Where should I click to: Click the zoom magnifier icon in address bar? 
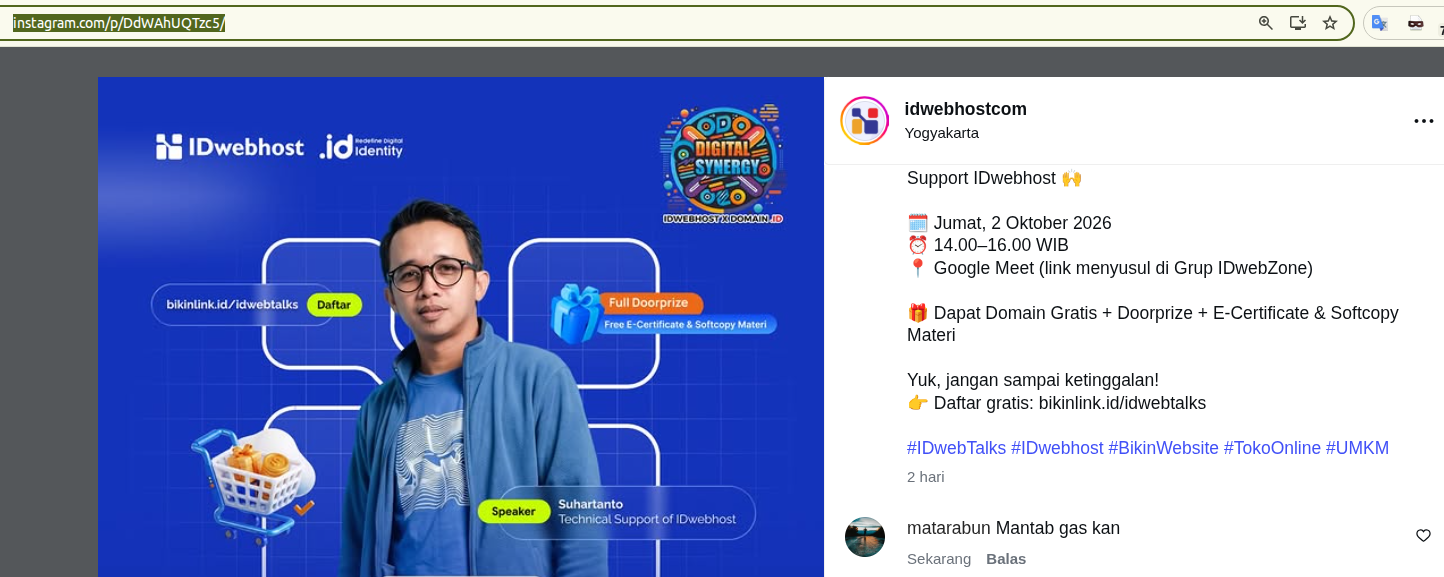1266,23
